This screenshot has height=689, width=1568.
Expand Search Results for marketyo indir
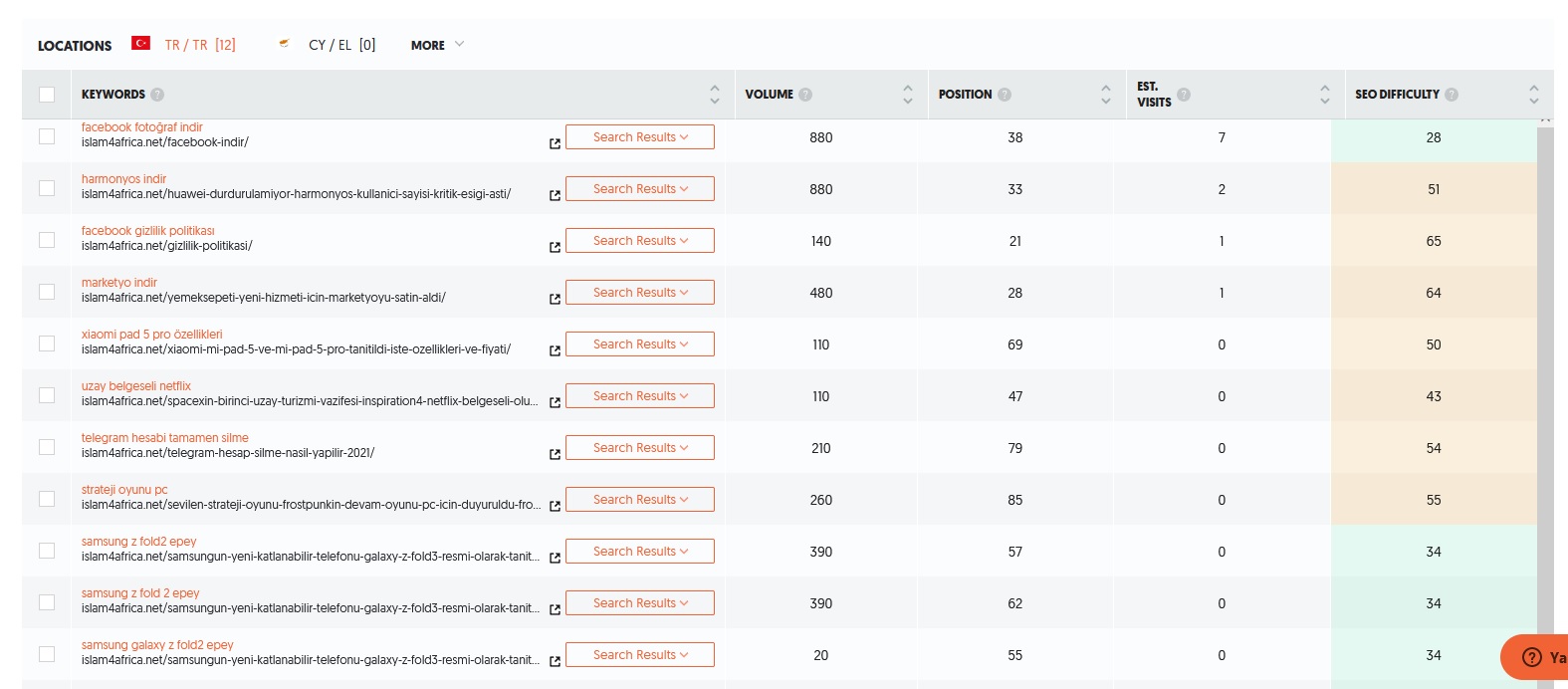coord(640,293)
